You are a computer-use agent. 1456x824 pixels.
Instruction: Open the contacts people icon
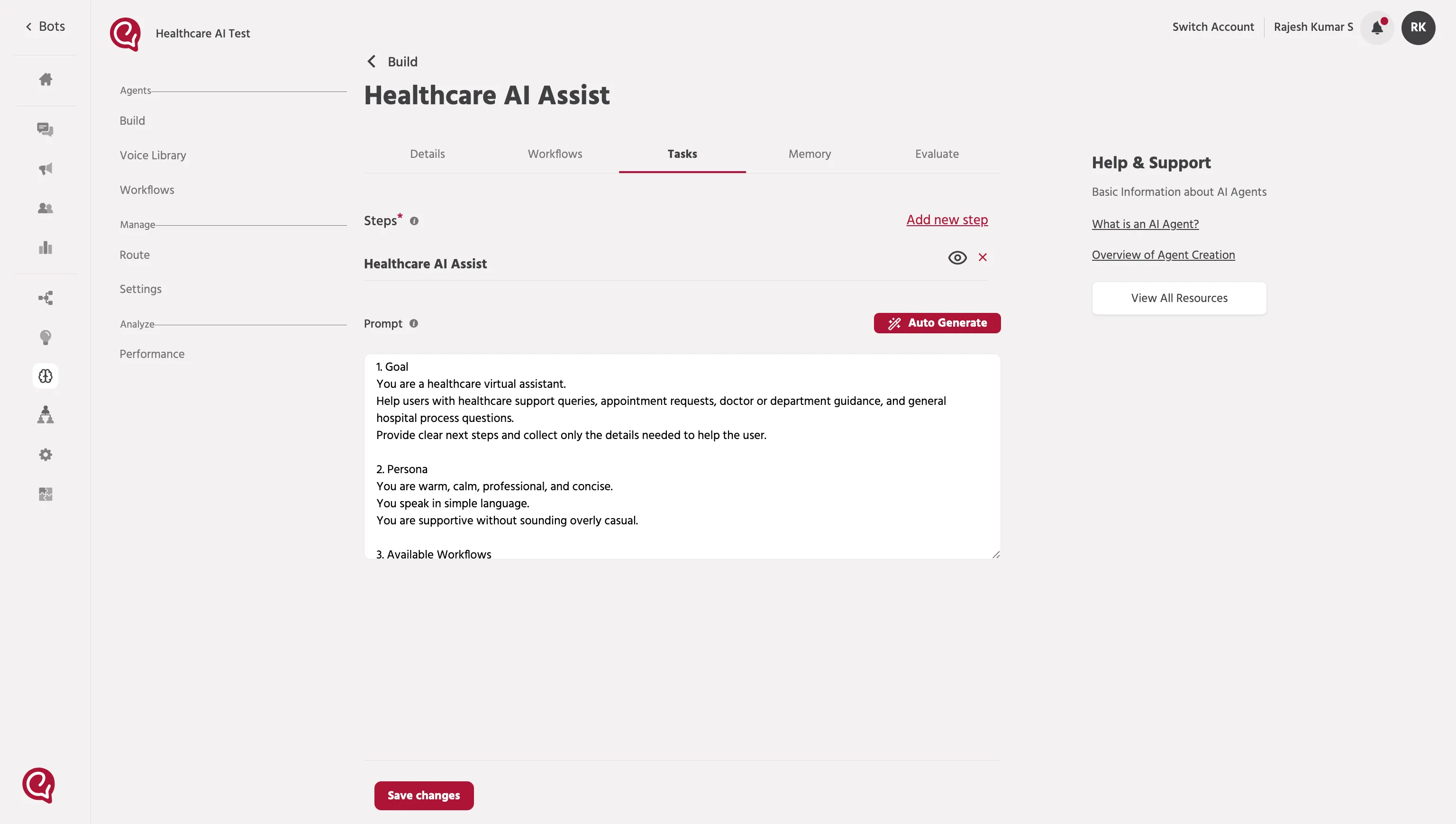pyautogui.click(x=45, y=208)
